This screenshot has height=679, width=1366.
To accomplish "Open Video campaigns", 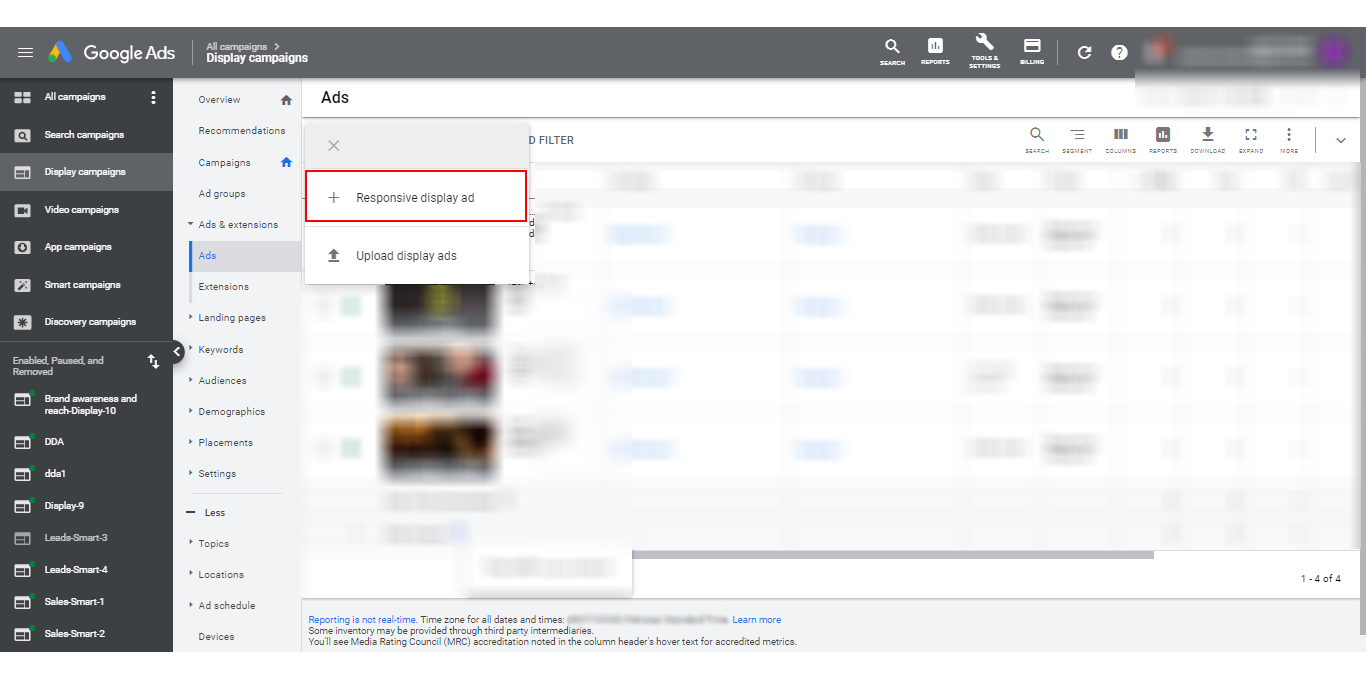I will point(81,210).
